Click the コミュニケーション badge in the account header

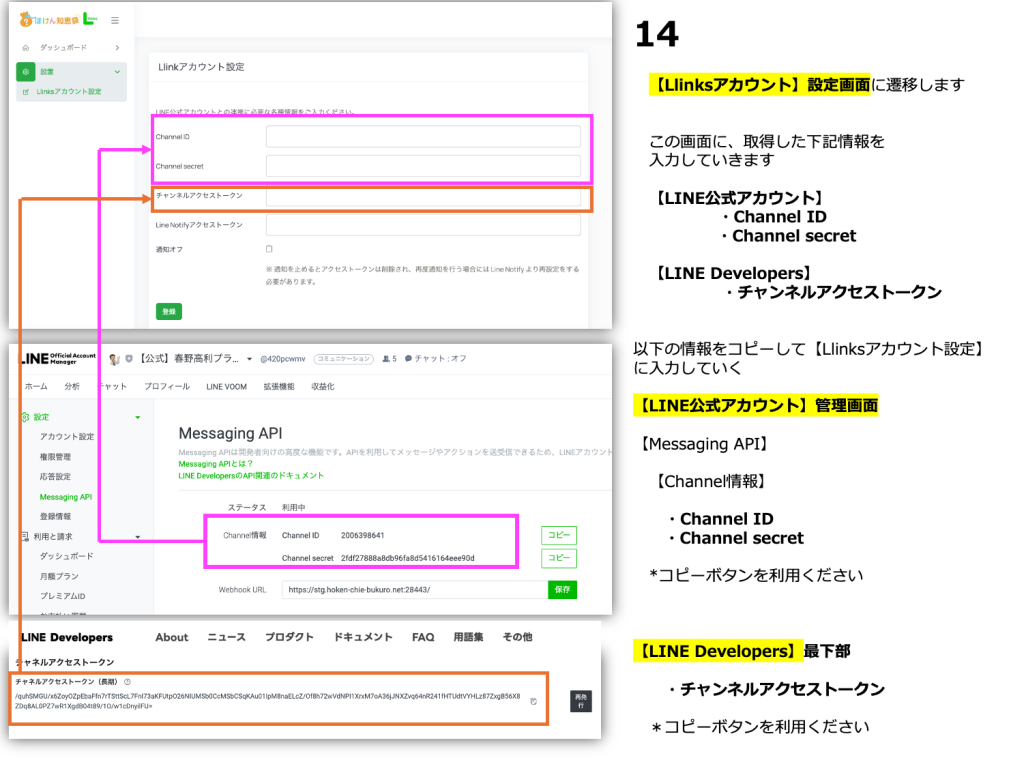click(x=344, y=358)
